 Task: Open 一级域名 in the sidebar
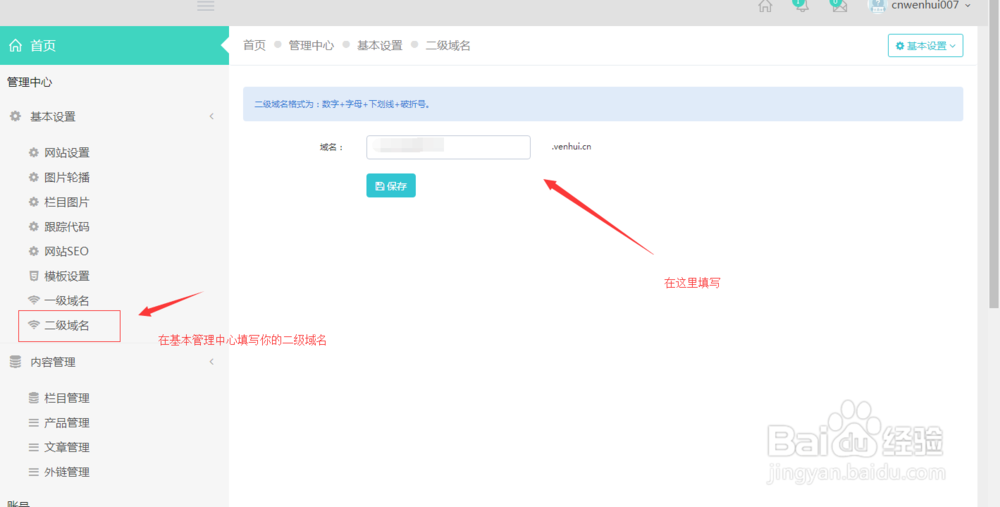click(x=67, y=301)
